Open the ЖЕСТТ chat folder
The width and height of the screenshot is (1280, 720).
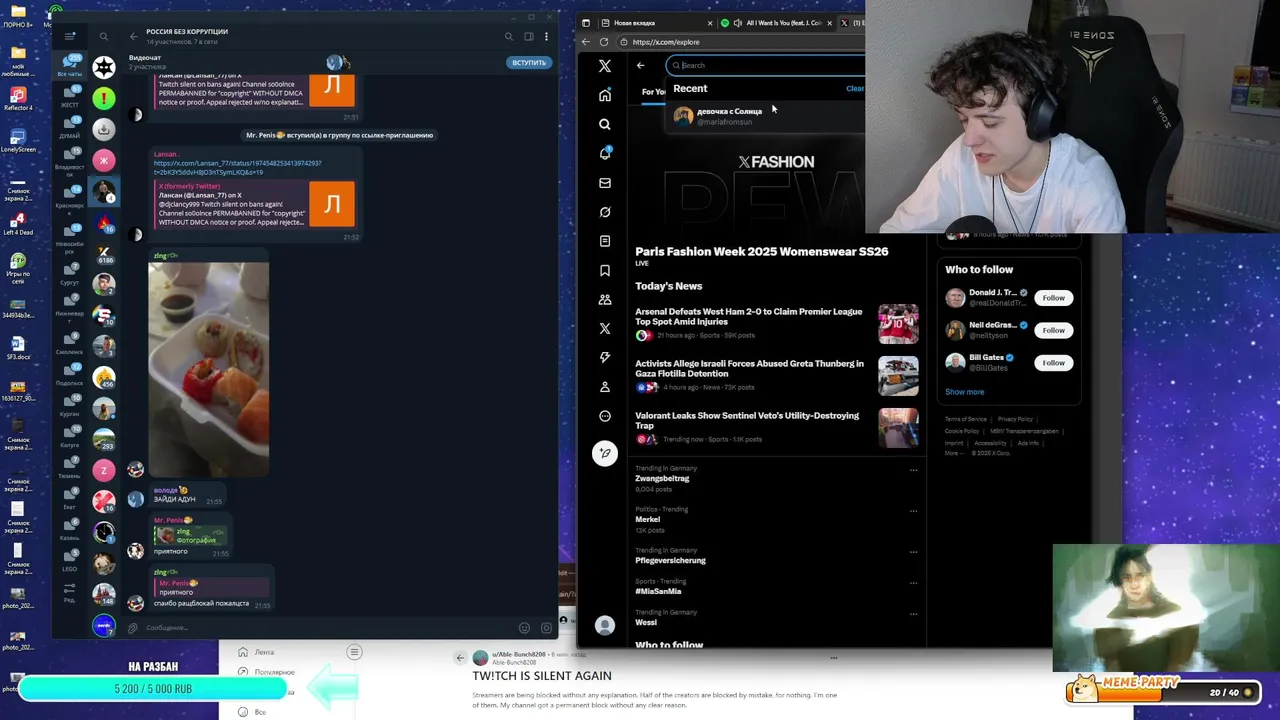point(70,97)
